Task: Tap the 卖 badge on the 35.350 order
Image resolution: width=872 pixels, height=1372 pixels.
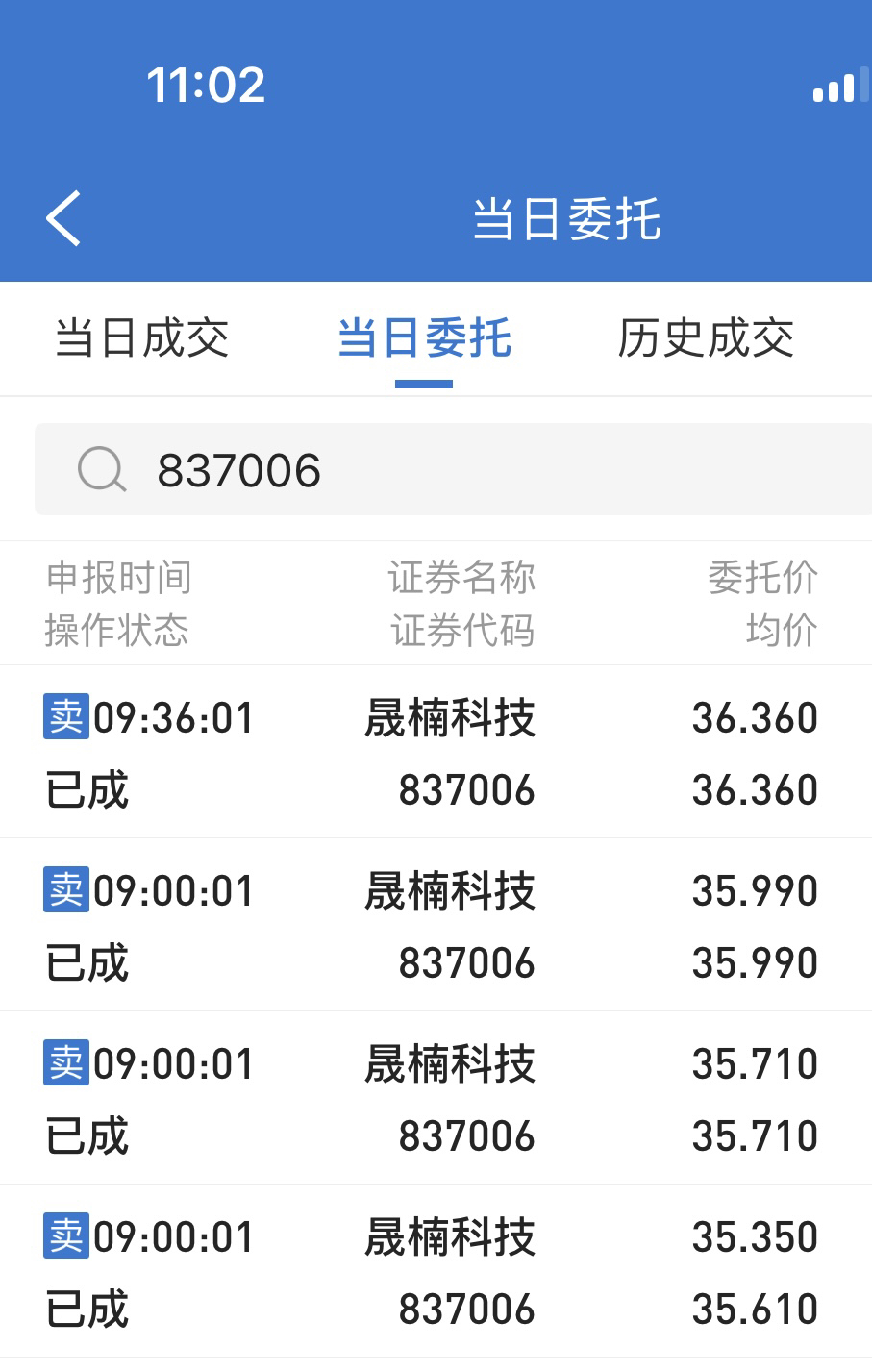Action: click(66, 1235)
